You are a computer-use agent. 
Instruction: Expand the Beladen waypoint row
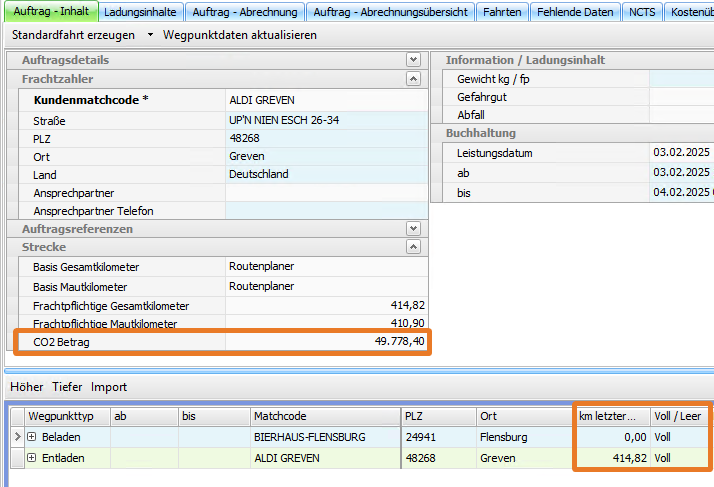[32, 437]
